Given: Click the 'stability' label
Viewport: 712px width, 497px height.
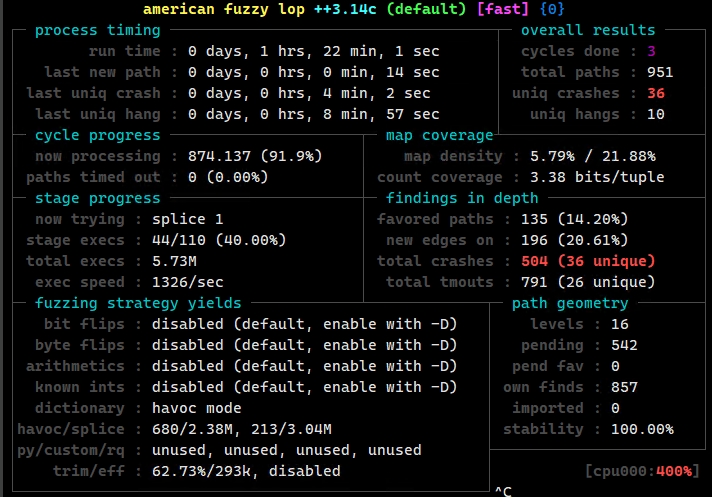Looking at the screenshot, I should 543,429.
